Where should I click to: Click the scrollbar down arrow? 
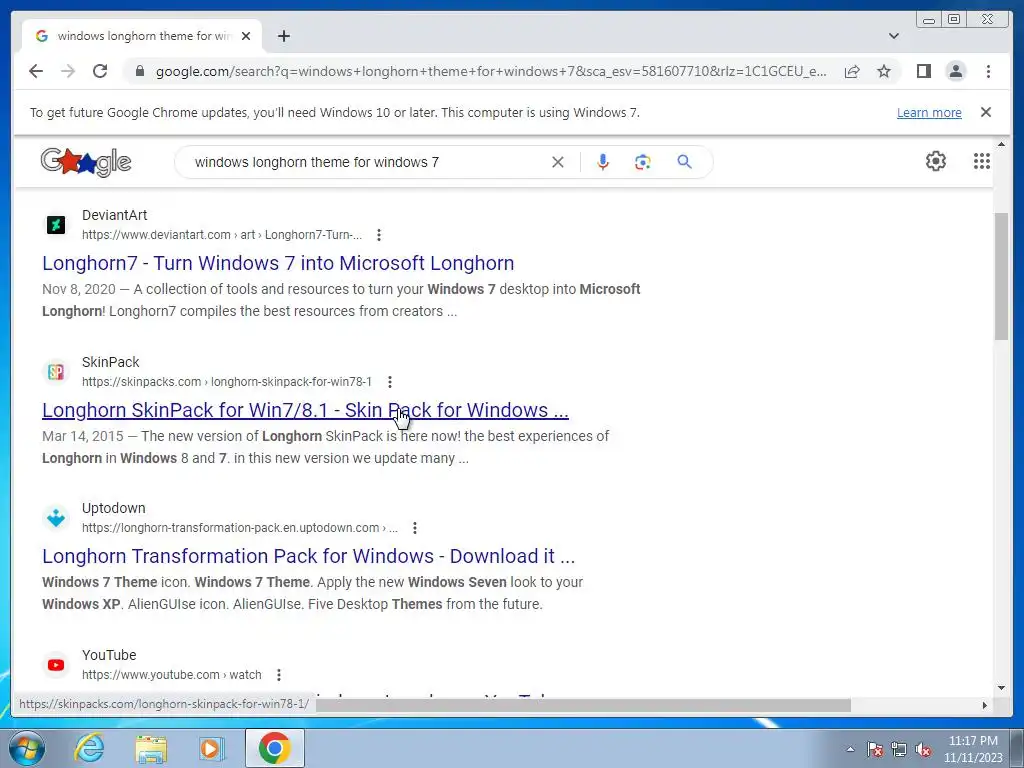pos(1001,688)
